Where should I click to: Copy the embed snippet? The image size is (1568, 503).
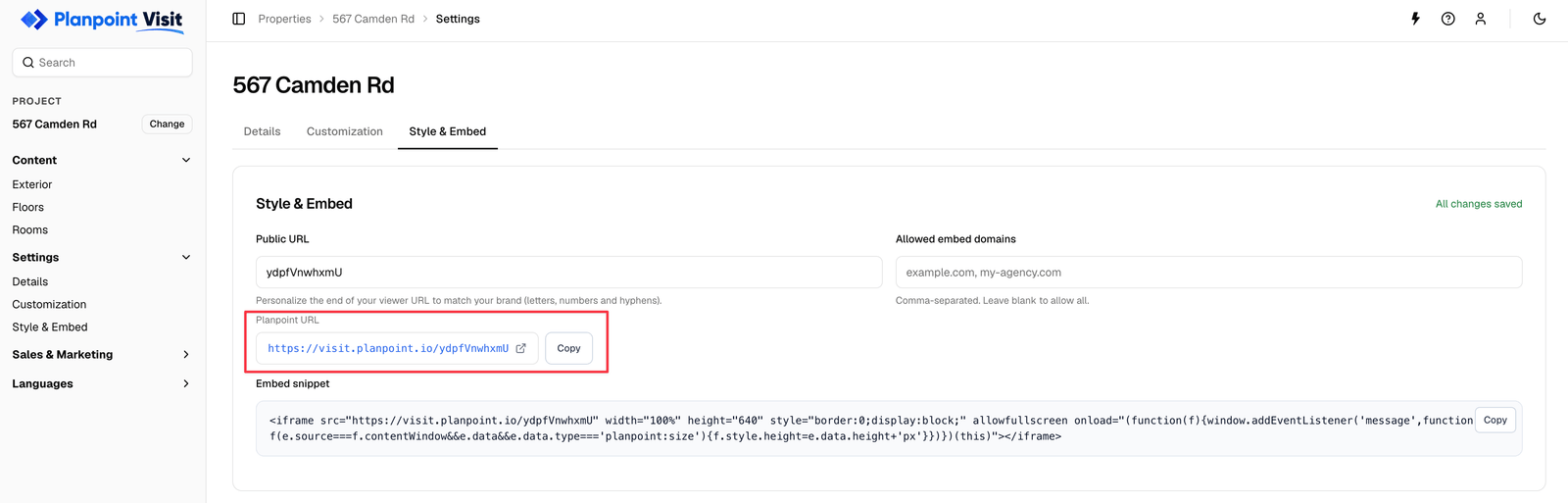[x=1495, y=420]
